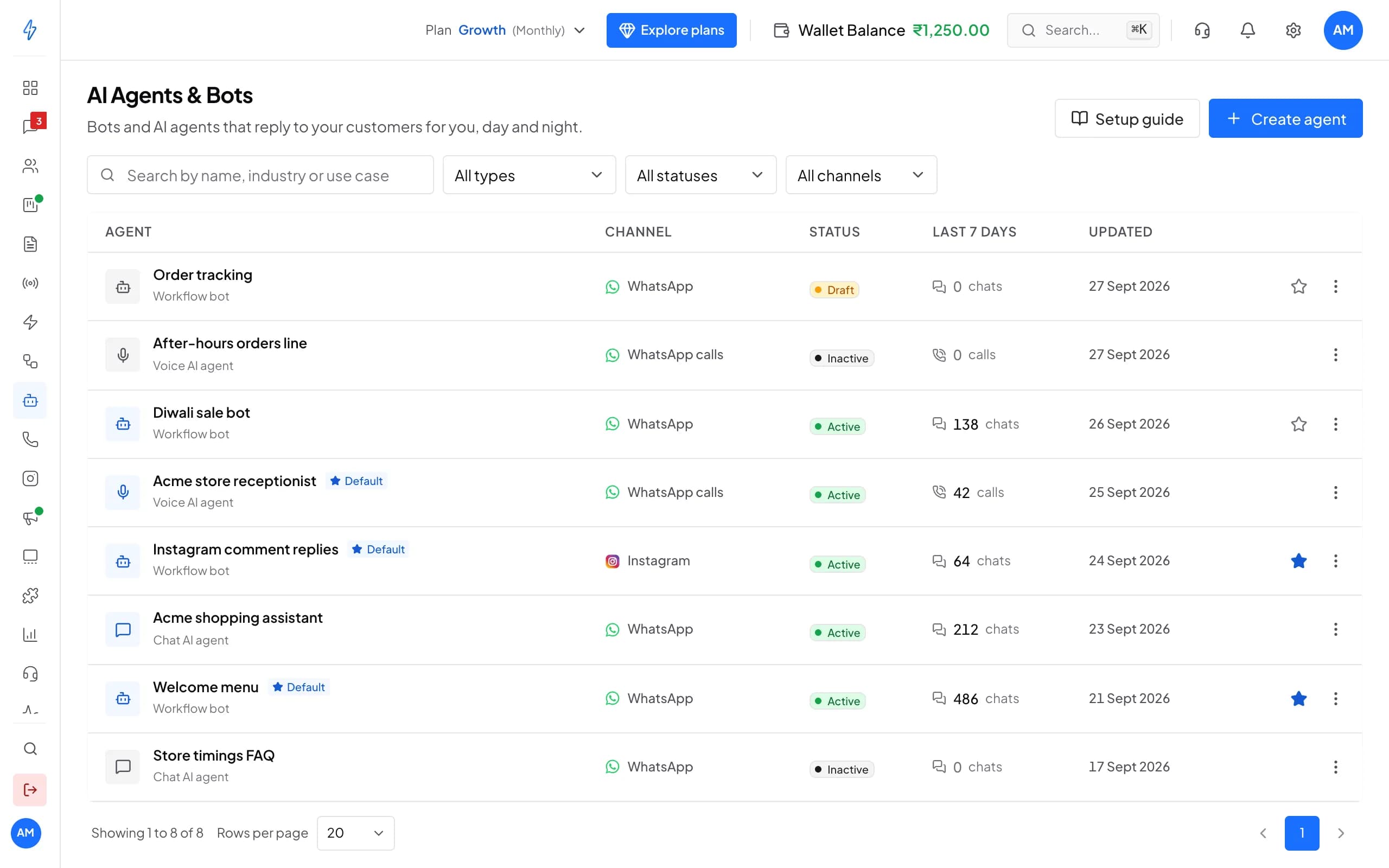
Task: Expand the All statuses filter
Action: click(x=700, y=175)
